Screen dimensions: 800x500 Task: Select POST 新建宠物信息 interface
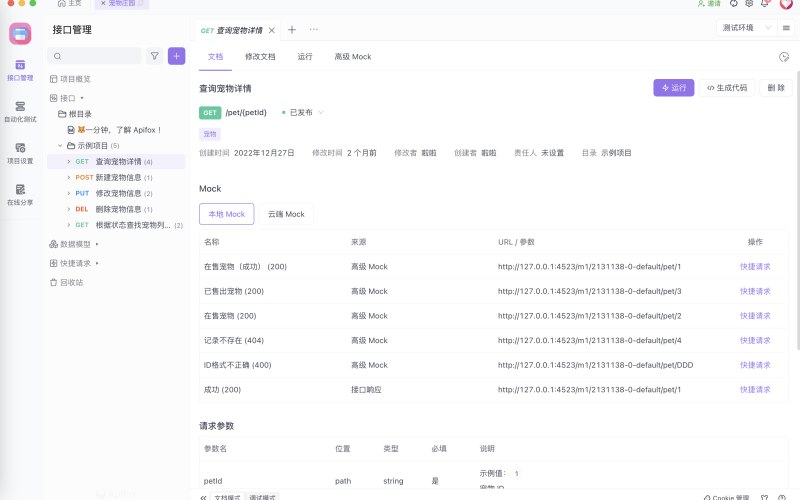[116, 177]
